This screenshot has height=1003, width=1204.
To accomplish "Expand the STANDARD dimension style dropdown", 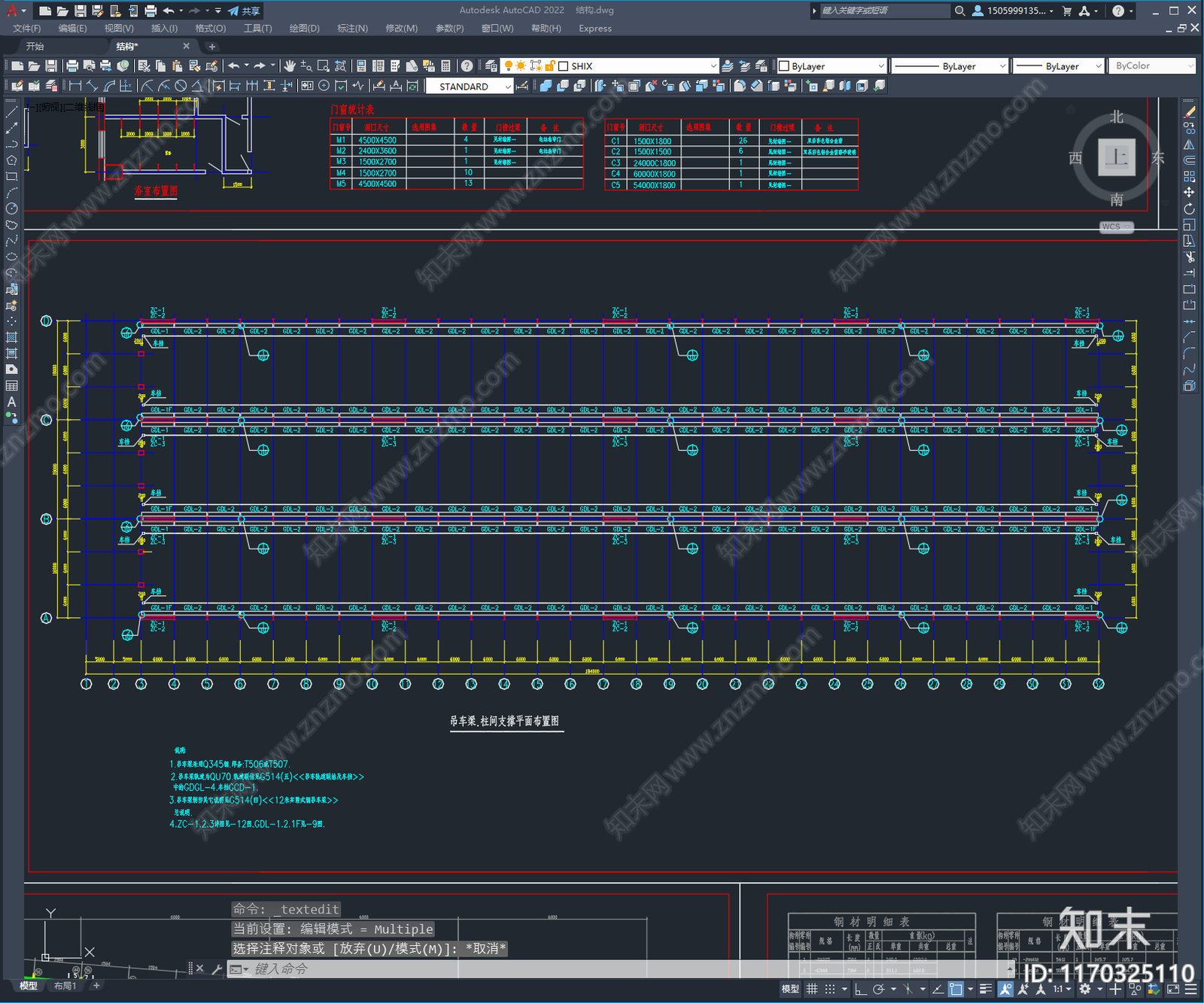I will click(x=507, y=87).
